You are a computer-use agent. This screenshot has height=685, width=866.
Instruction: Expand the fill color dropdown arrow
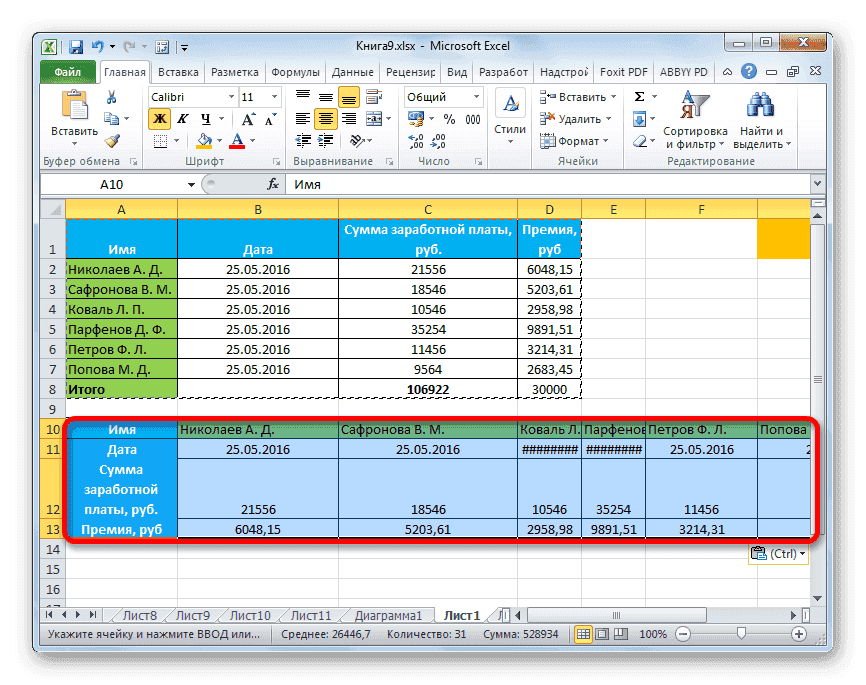click(x=218, y=140)
